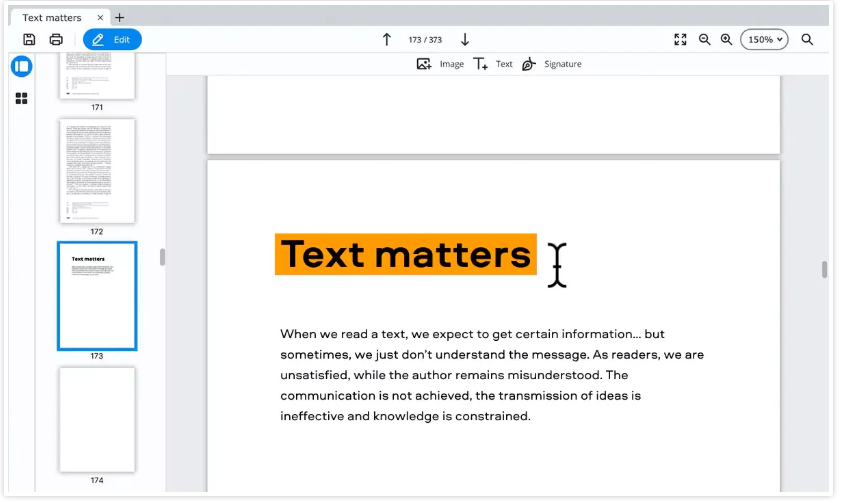Viewport: 842px width, 503px height.
Task: Click the zoom out magnifier
Action: [704, 40]
